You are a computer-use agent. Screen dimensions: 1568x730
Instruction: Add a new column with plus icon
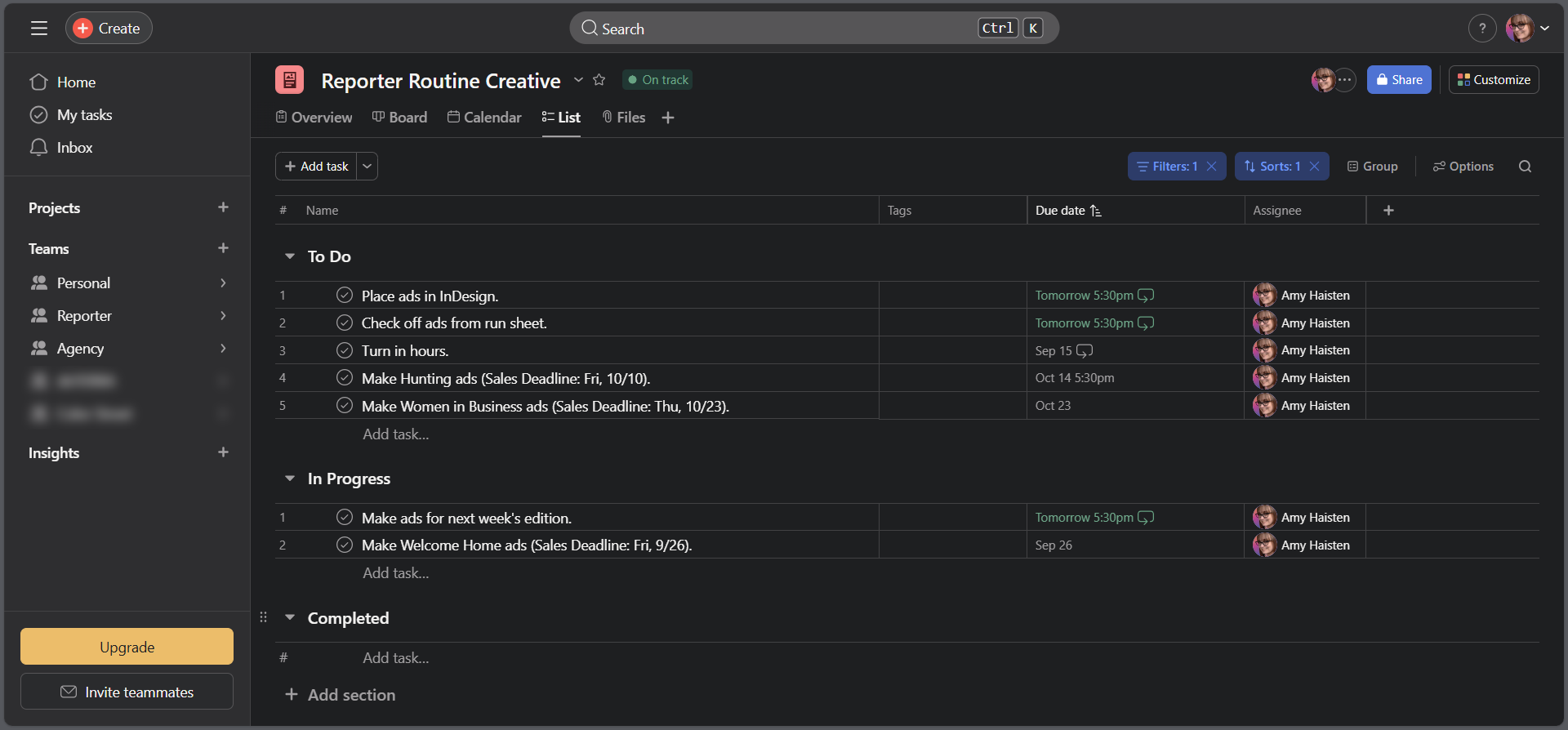point(1388,211)
